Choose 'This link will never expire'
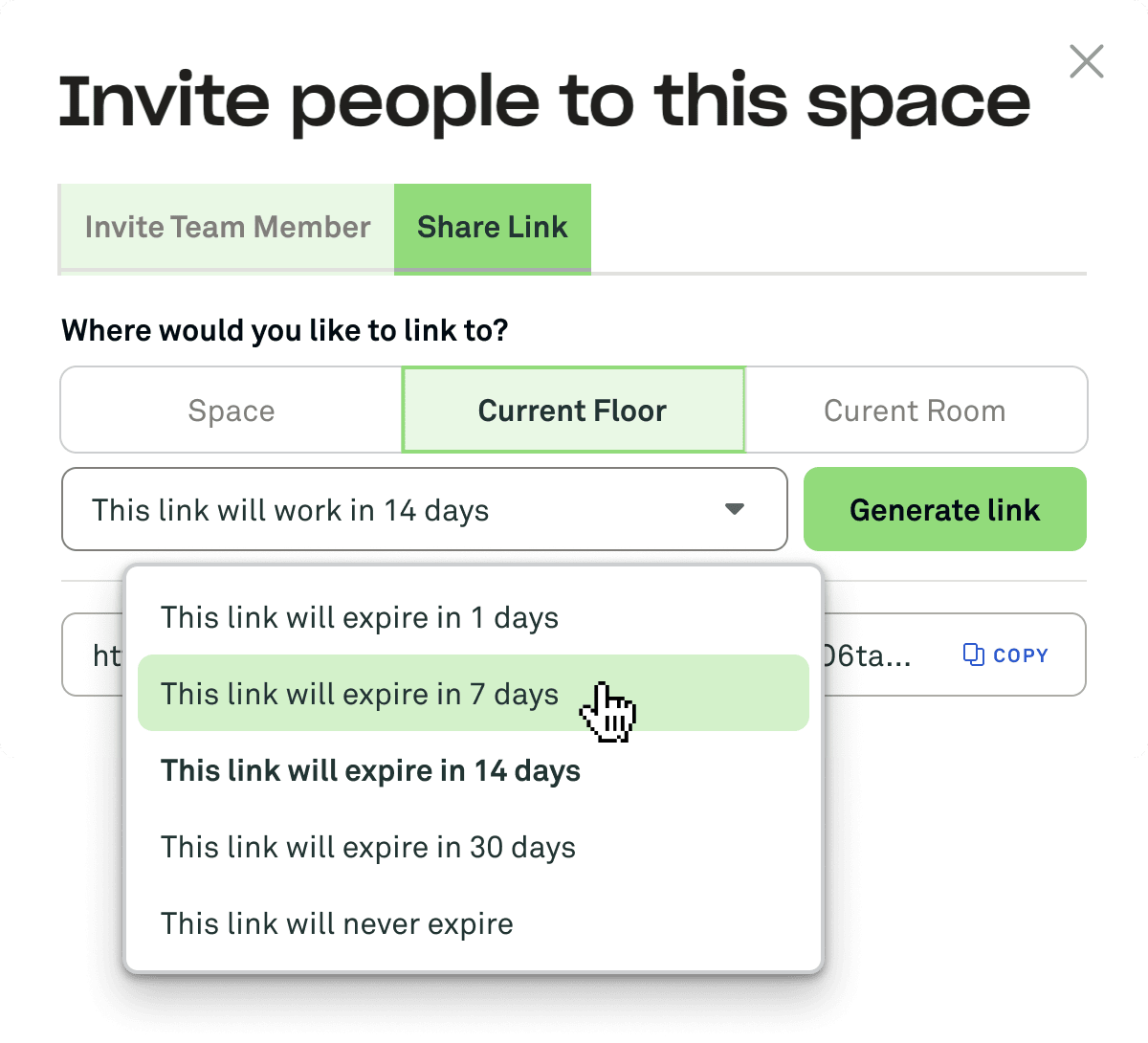1148x1043 pixels. coord(336,923)
